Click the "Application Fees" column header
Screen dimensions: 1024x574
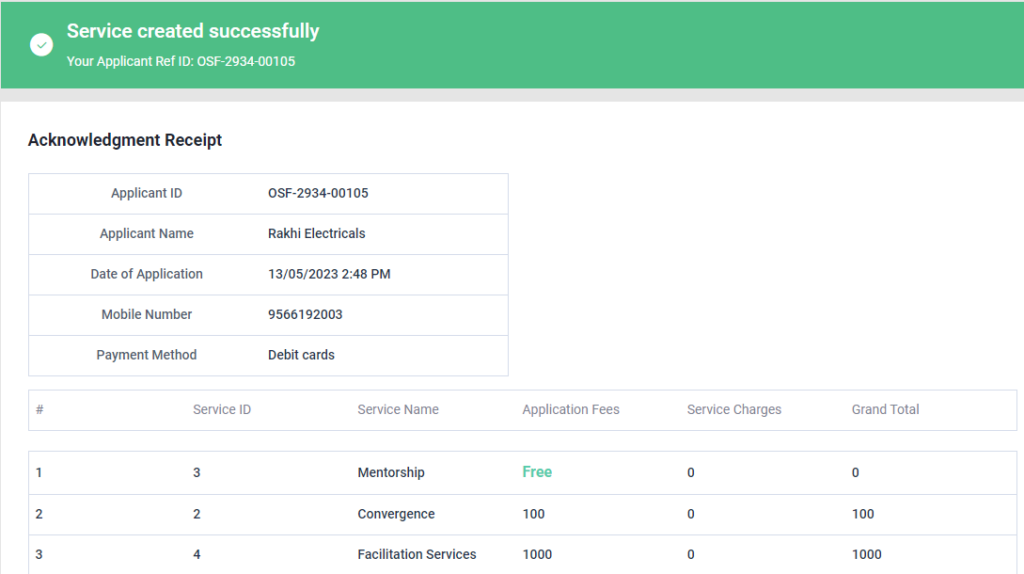pyautogui.click(x=570, y=409)
